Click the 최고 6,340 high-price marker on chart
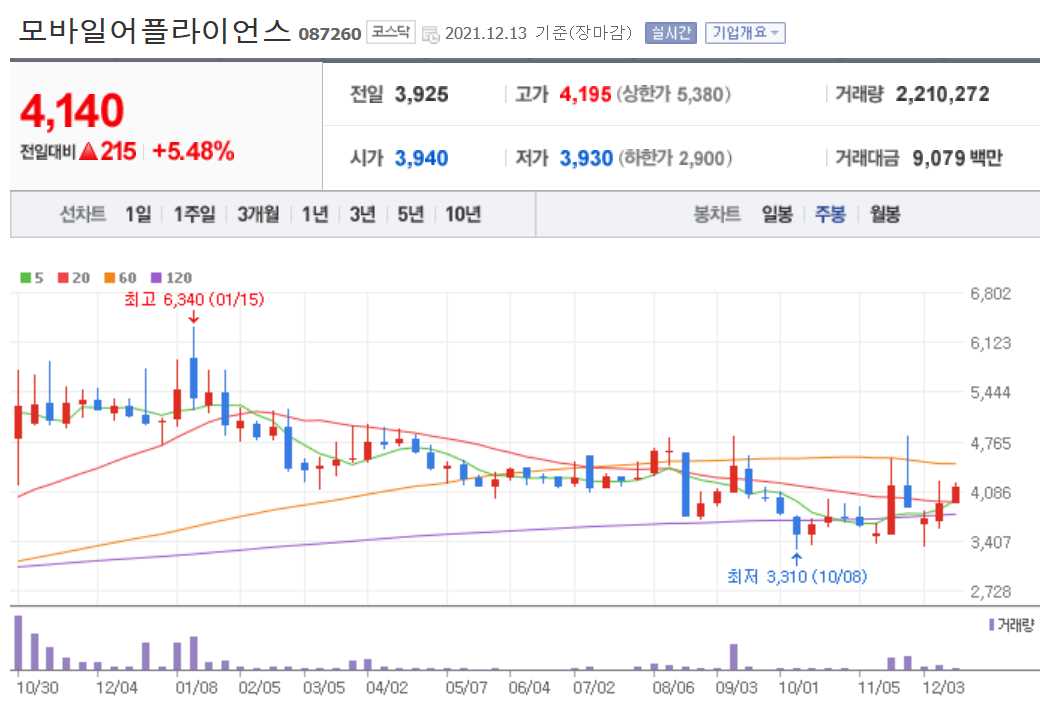Image resolution: width=1040 pixels, height=702 pixels. pos(193,299)
